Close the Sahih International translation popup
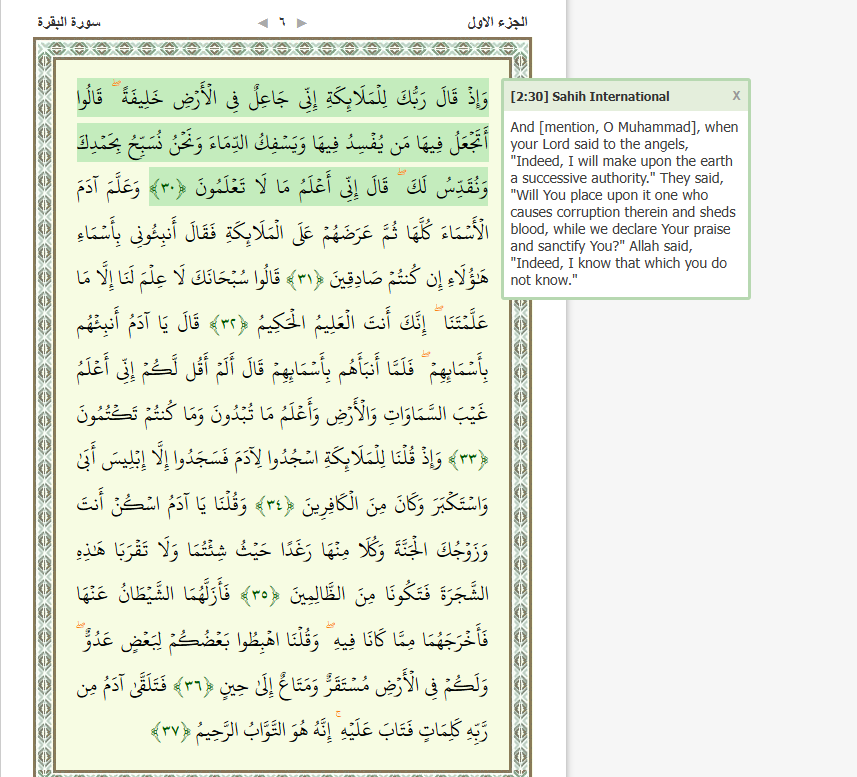 (736, 96)
